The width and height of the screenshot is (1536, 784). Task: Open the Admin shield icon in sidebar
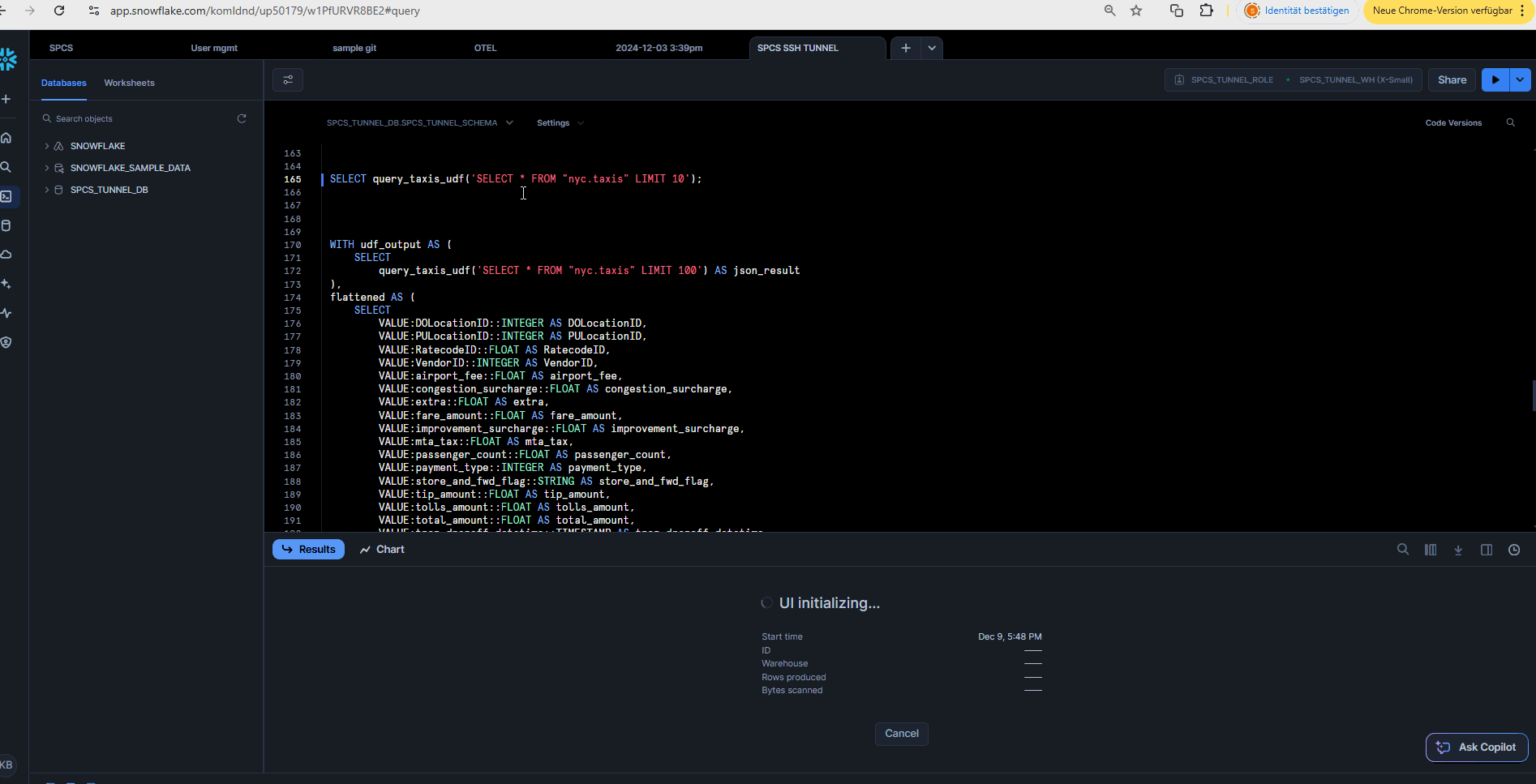coord(6,341)
